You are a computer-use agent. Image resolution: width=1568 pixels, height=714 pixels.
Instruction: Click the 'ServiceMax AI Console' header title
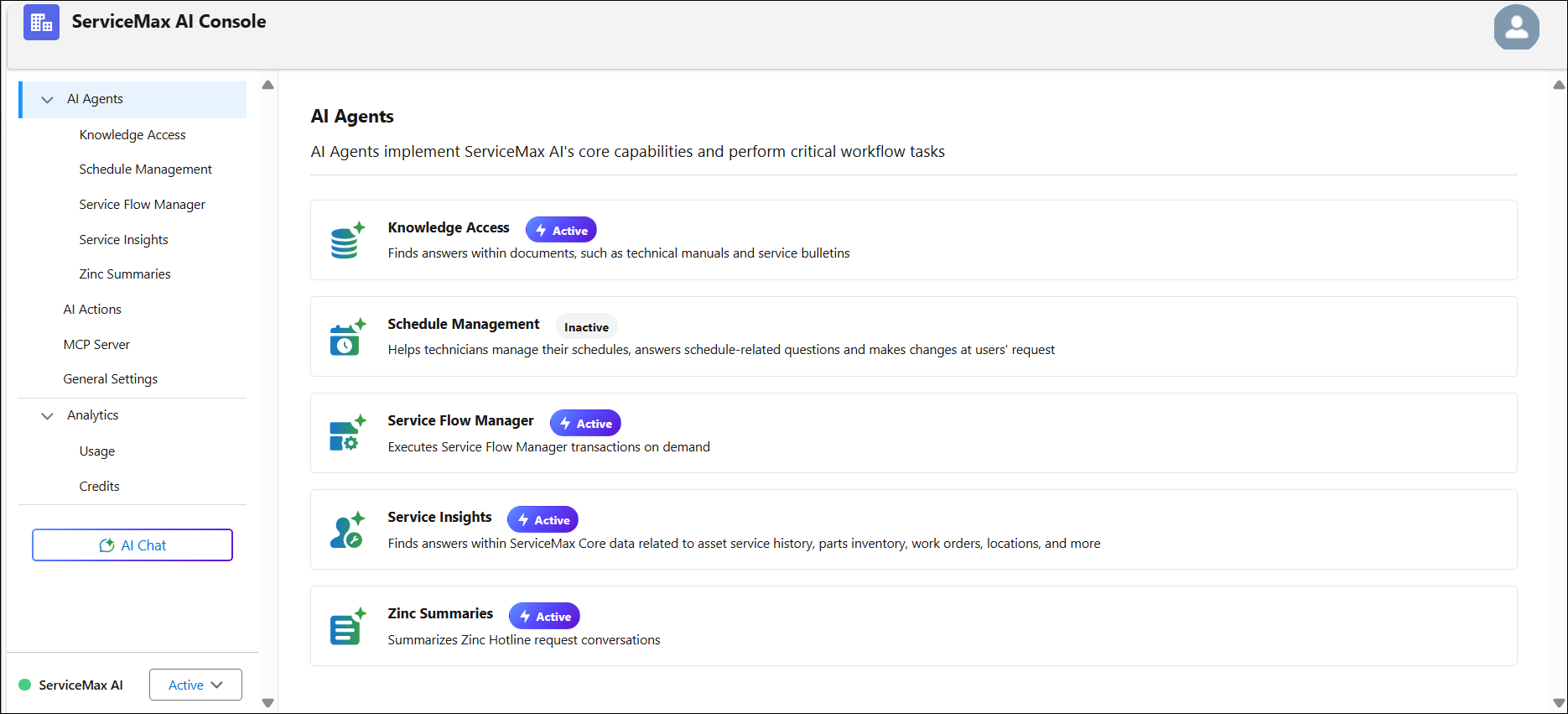[169, 22]
